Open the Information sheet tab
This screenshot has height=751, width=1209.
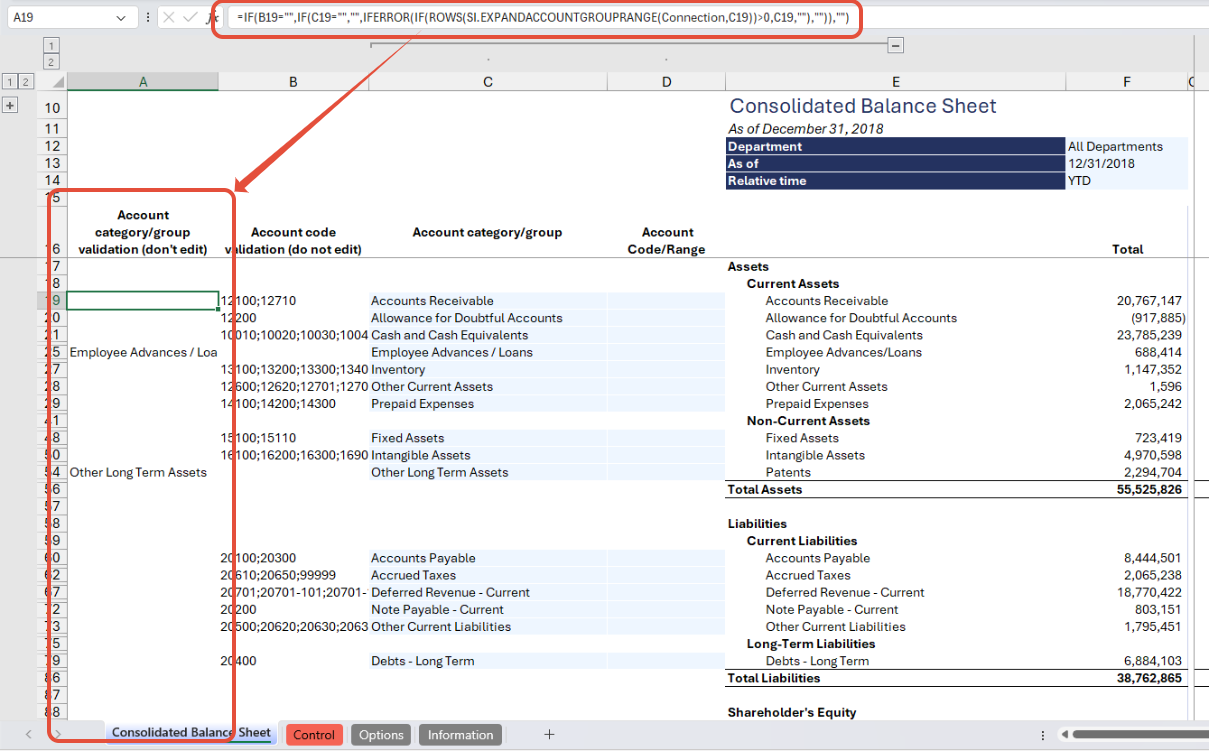460,735
